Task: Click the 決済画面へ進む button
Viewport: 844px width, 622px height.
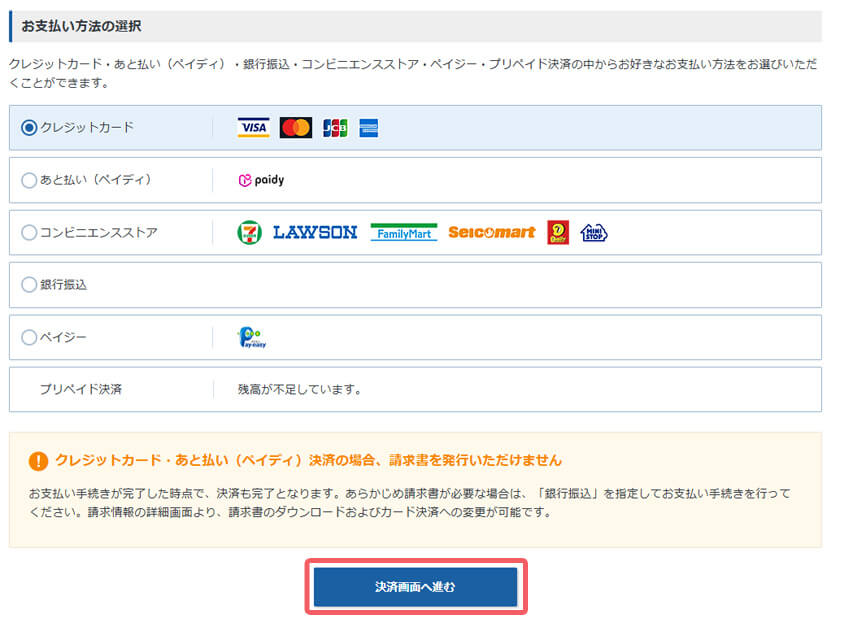Action: pos(416,586)
